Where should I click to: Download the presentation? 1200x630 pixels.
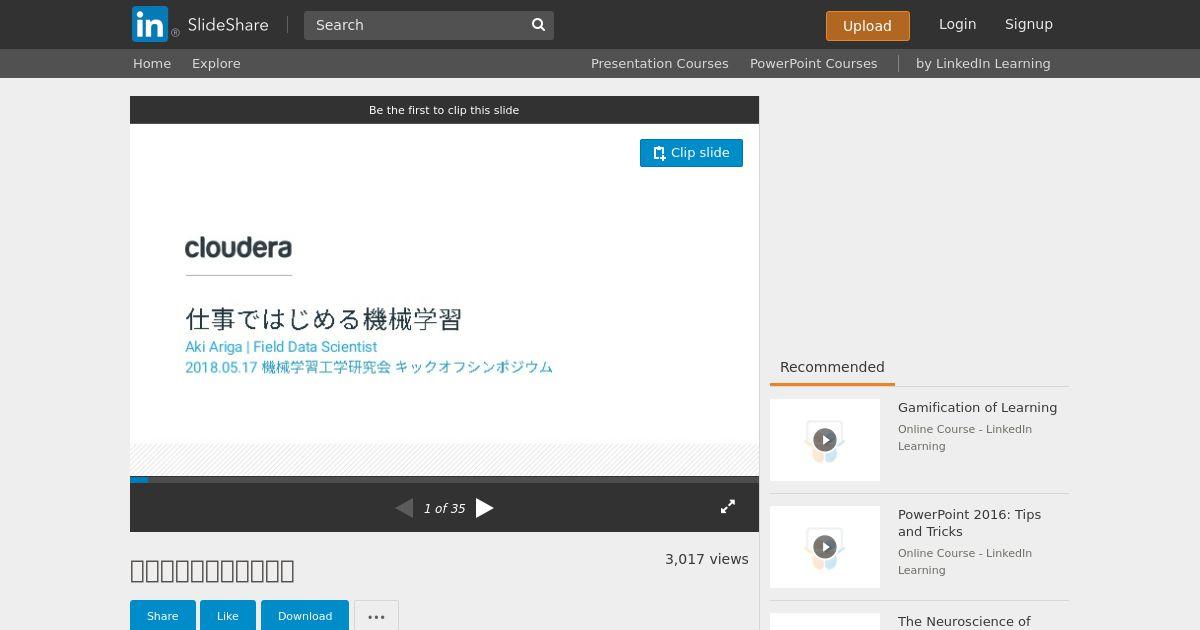coord(305,616)
